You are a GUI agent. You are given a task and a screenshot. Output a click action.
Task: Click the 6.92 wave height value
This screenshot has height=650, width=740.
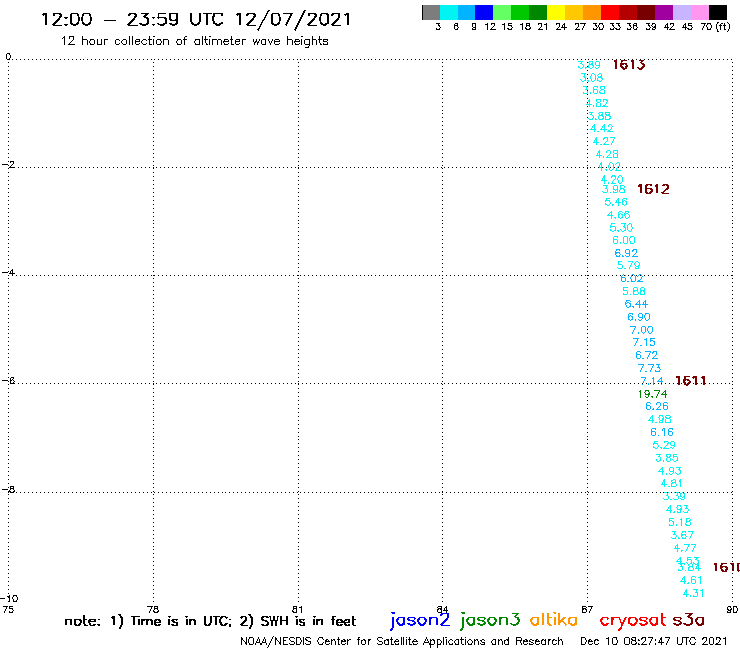coord(626,253)
